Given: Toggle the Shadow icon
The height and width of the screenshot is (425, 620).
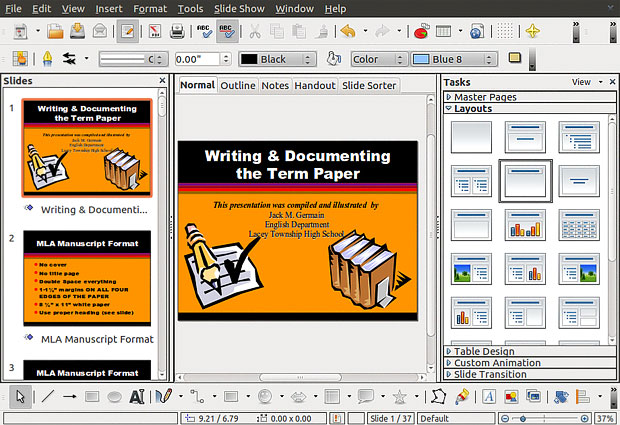Looking at the screenshot, I should click(514, 59).
